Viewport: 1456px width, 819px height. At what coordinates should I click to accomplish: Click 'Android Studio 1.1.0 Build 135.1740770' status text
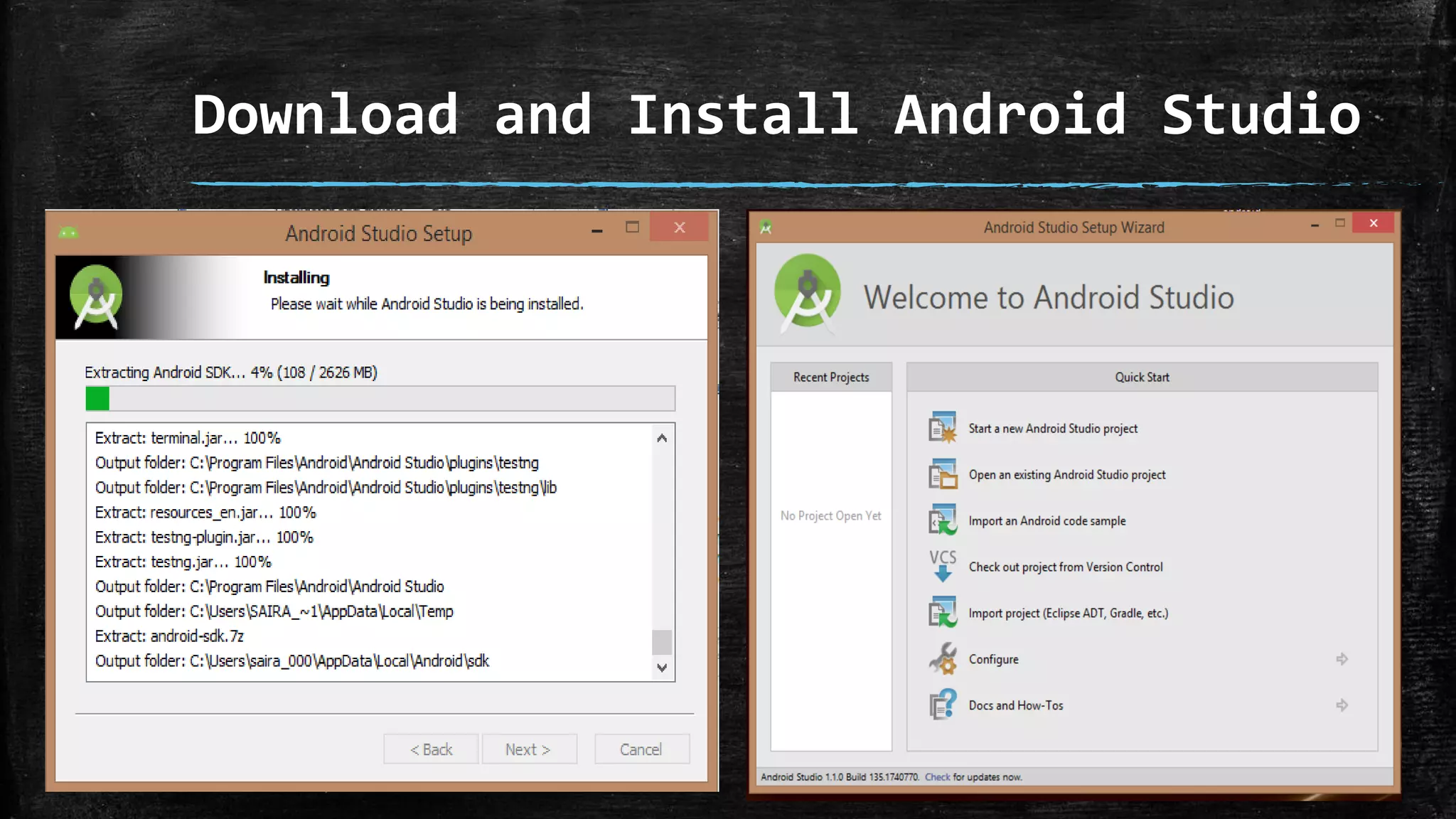coord(840,777)
